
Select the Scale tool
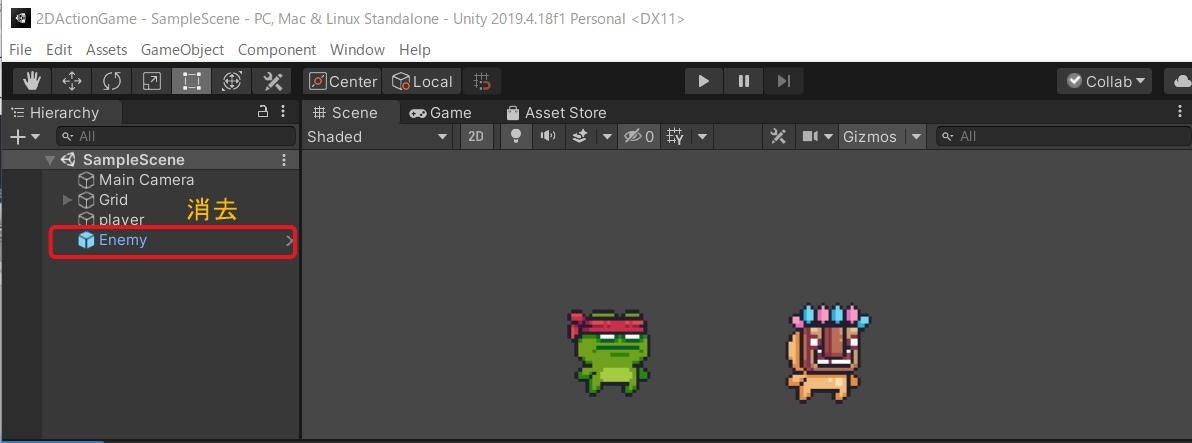point(152,81)
